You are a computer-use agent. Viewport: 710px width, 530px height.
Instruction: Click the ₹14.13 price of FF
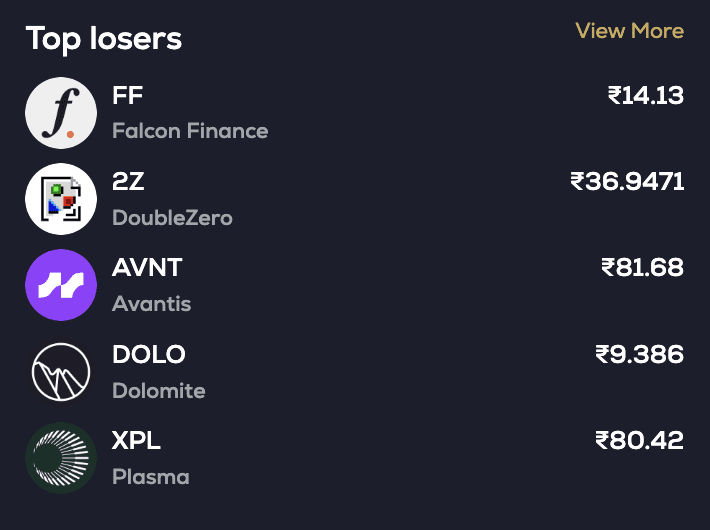[x=645, y=96]
